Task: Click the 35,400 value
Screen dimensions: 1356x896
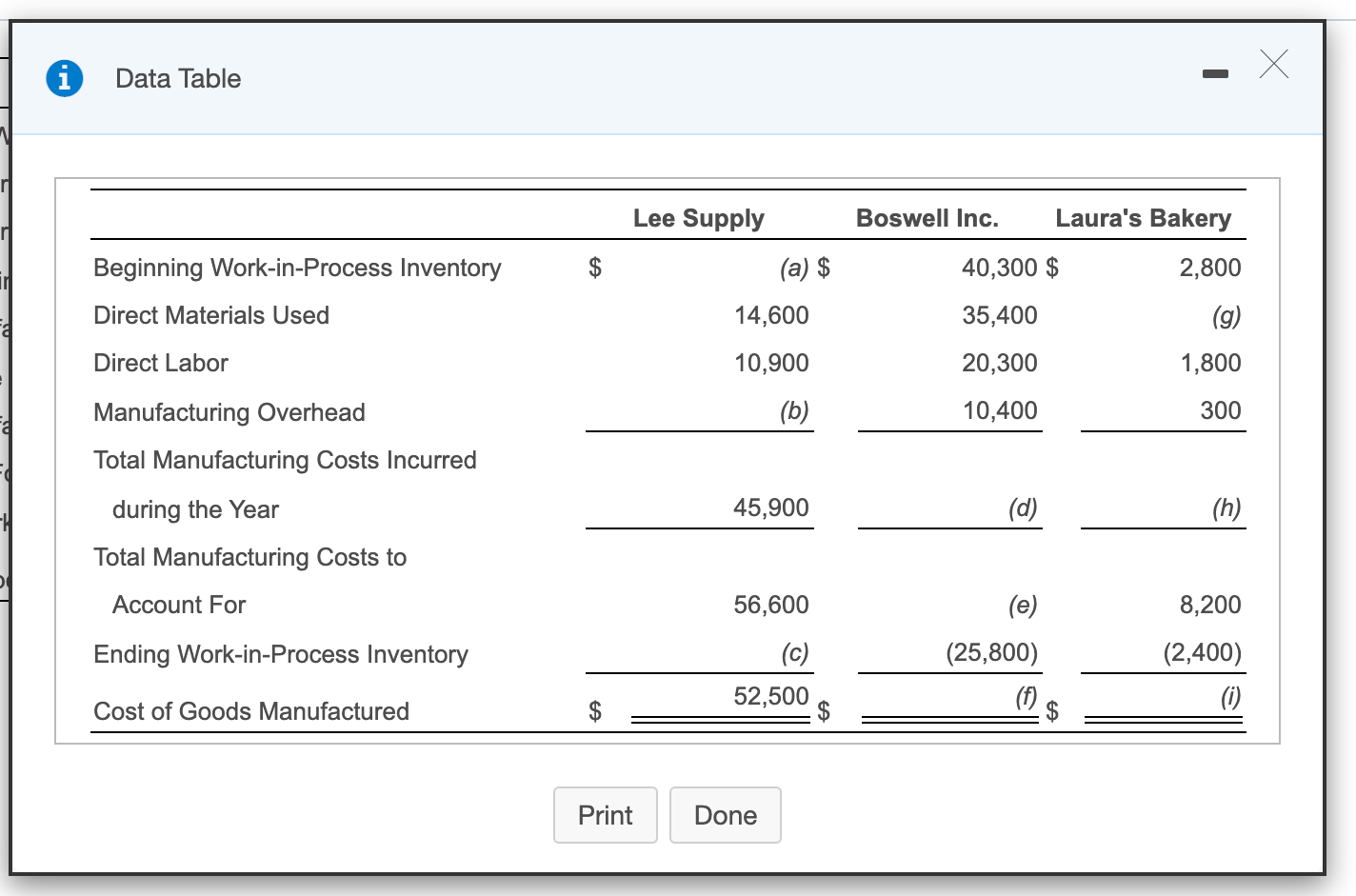Action: 1000,315
